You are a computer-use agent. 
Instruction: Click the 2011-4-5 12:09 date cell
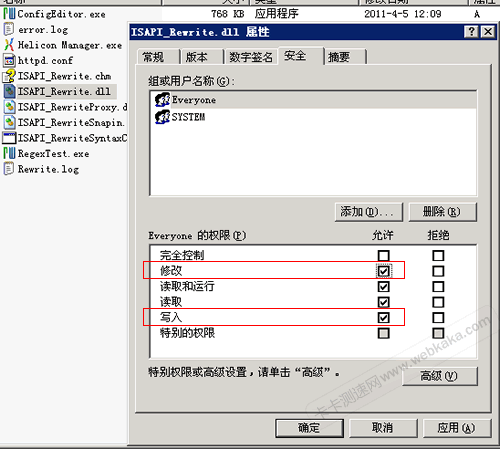point(403,14)
